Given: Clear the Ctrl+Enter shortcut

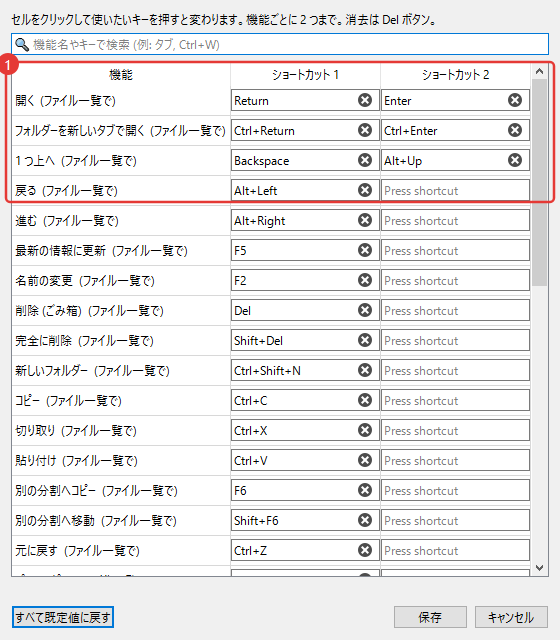Looking at the screenshot, I should 515,130.
